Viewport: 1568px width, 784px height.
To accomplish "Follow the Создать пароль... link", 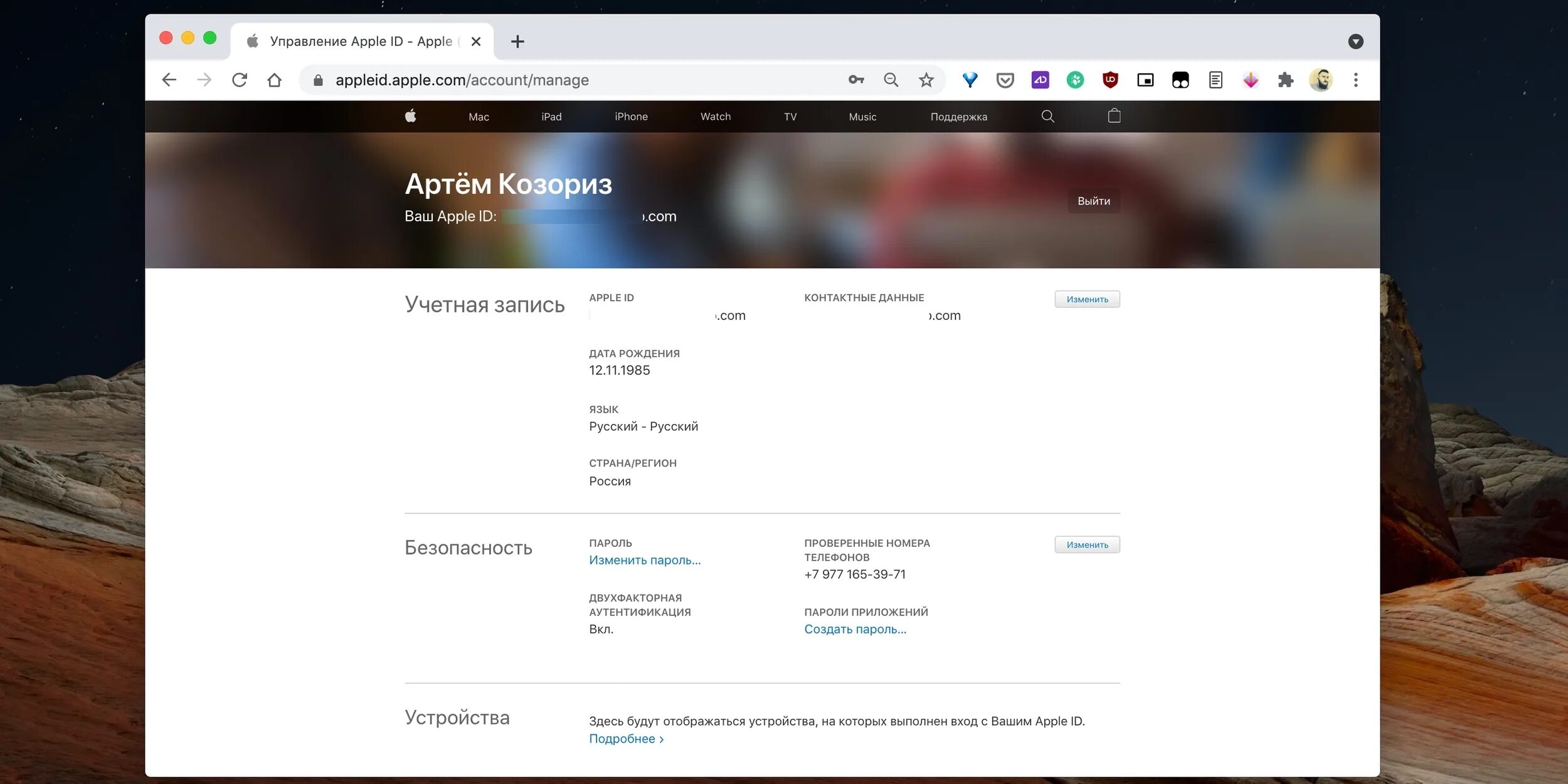I will [x=855, y=629].
